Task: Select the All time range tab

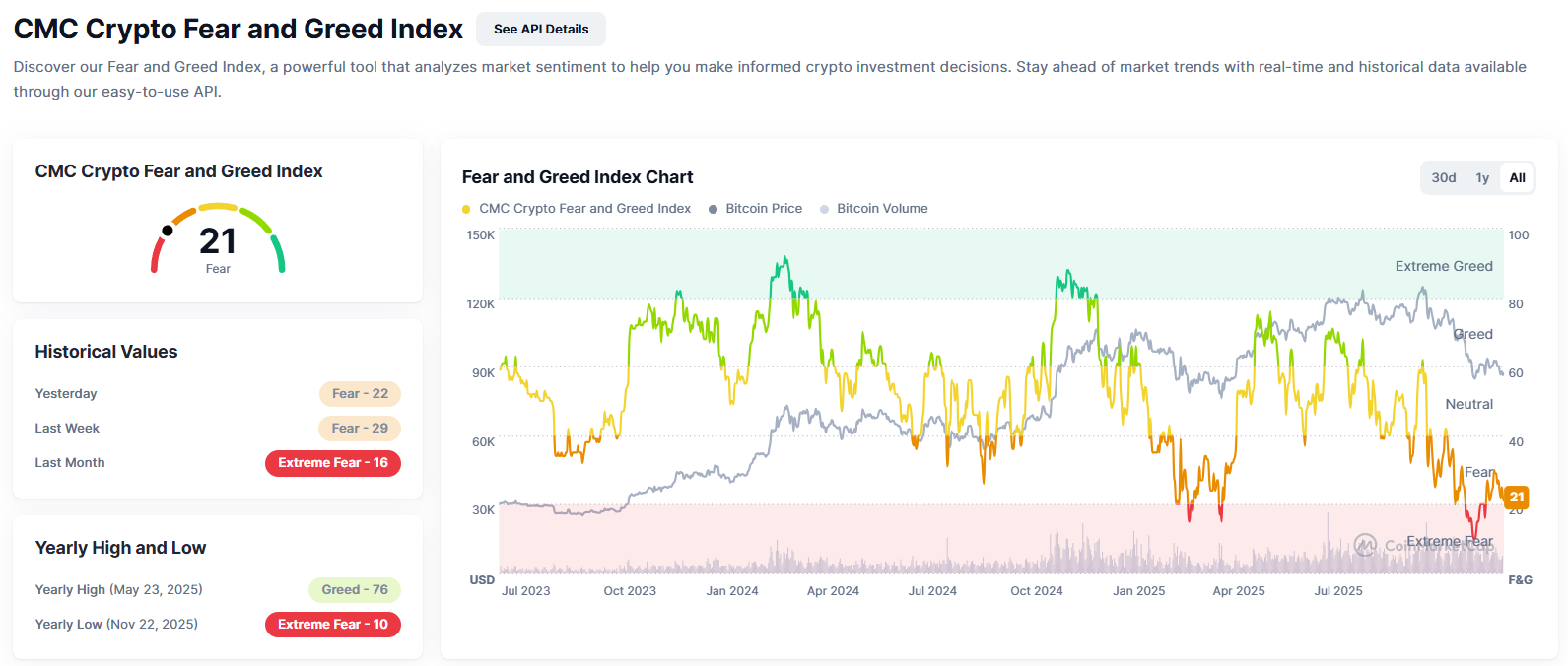Action: [1517, 178]
